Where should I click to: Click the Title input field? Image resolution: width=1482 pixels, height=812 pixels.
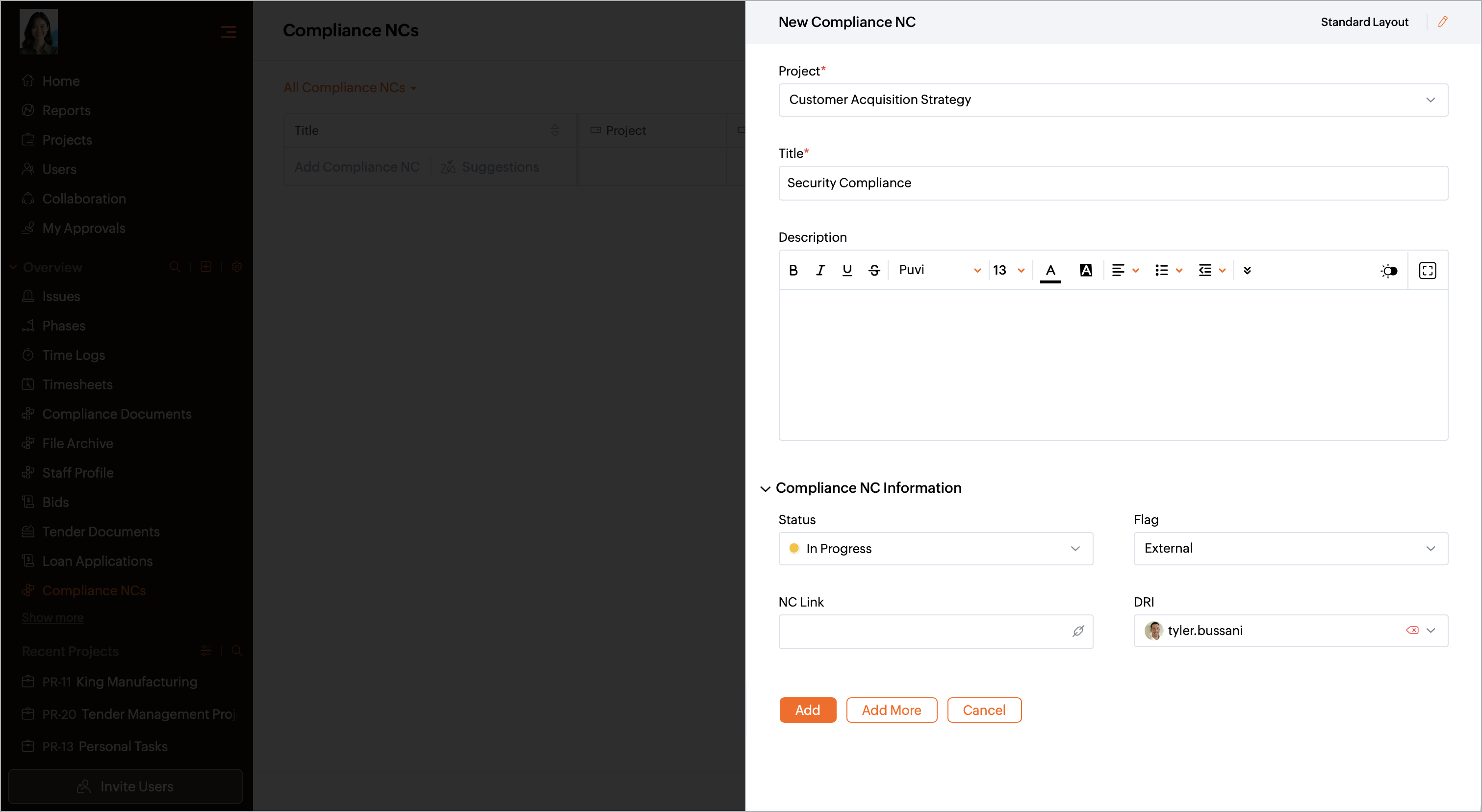[1113, 183]
